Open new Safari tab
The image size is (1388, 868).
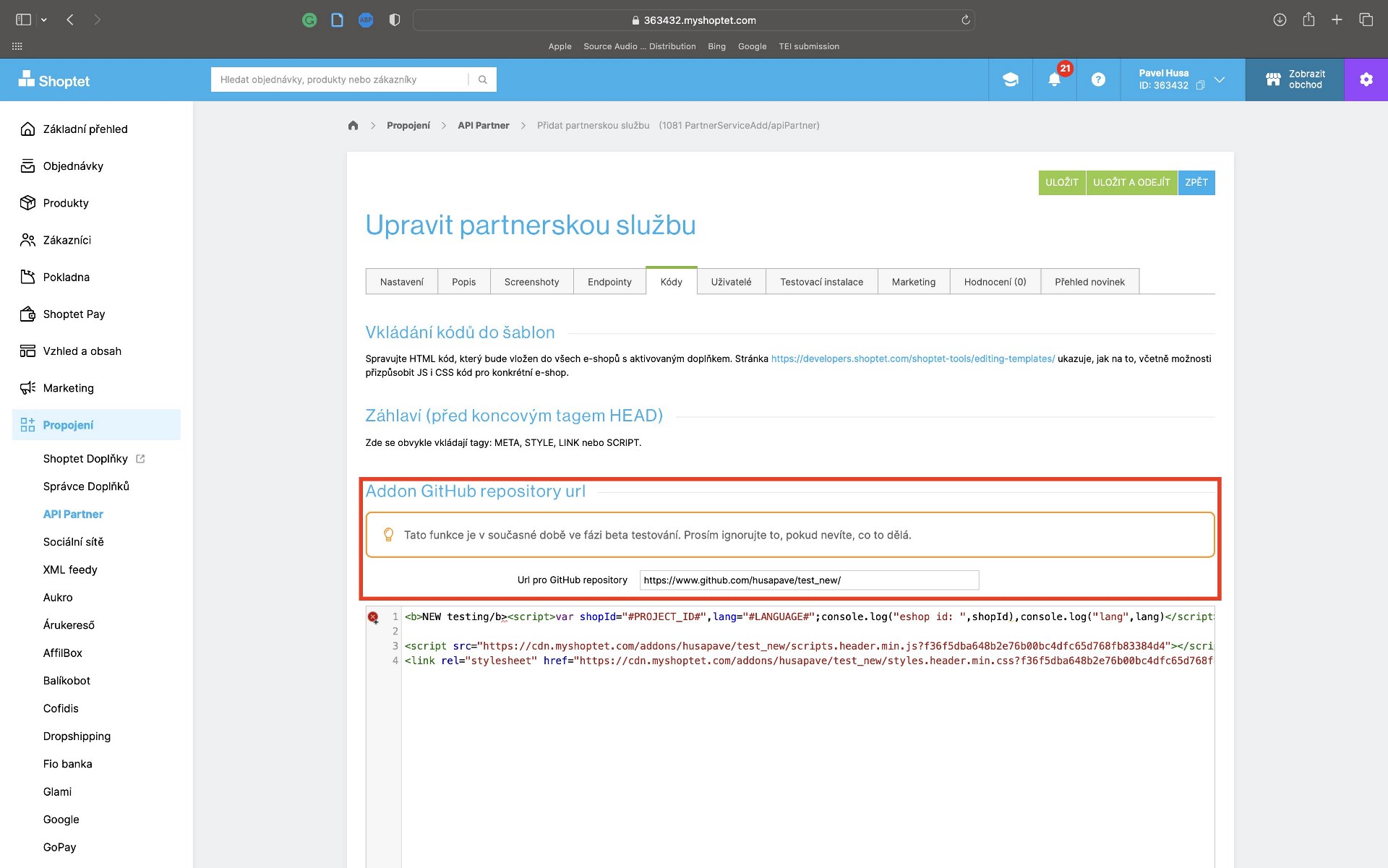click(x=1337, y=20)
